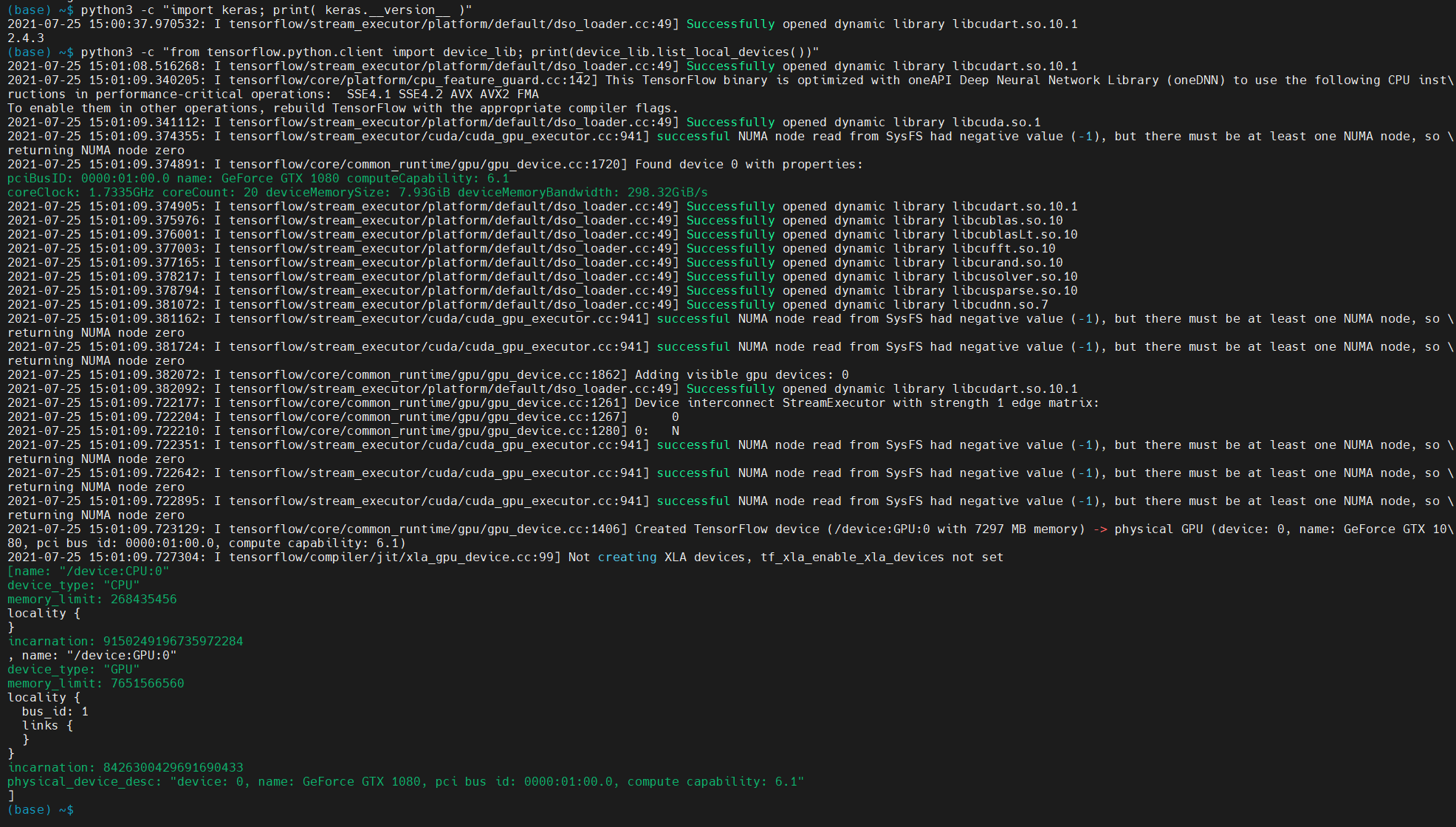Click '[name: "/device:CPU:0"' output line

click(x=88, y=571)
